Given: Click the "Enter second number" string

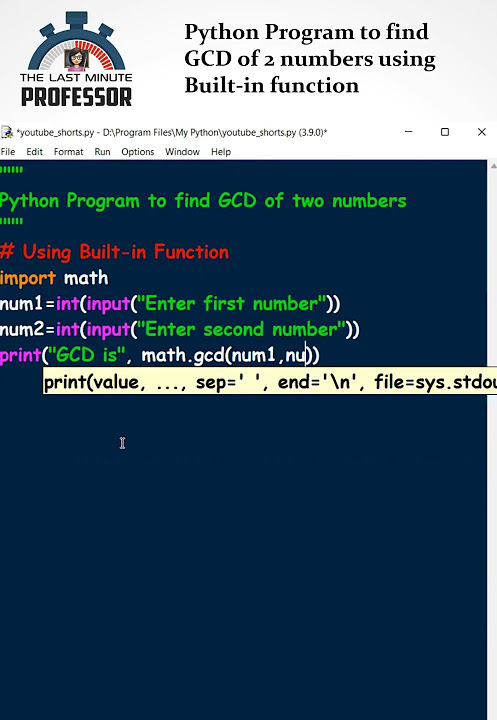Looking at the screenshot, I should click(241, 329).
